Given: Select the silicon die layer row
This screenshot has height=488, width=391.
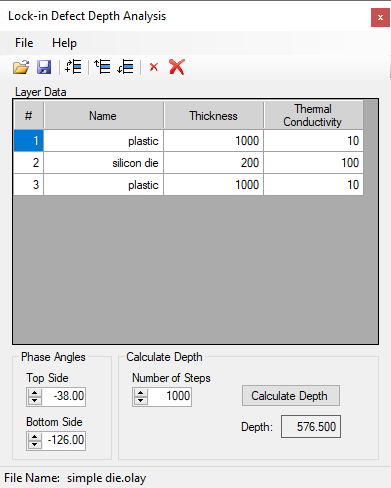Looking at the screenshot, I should (x=189, y=163).
